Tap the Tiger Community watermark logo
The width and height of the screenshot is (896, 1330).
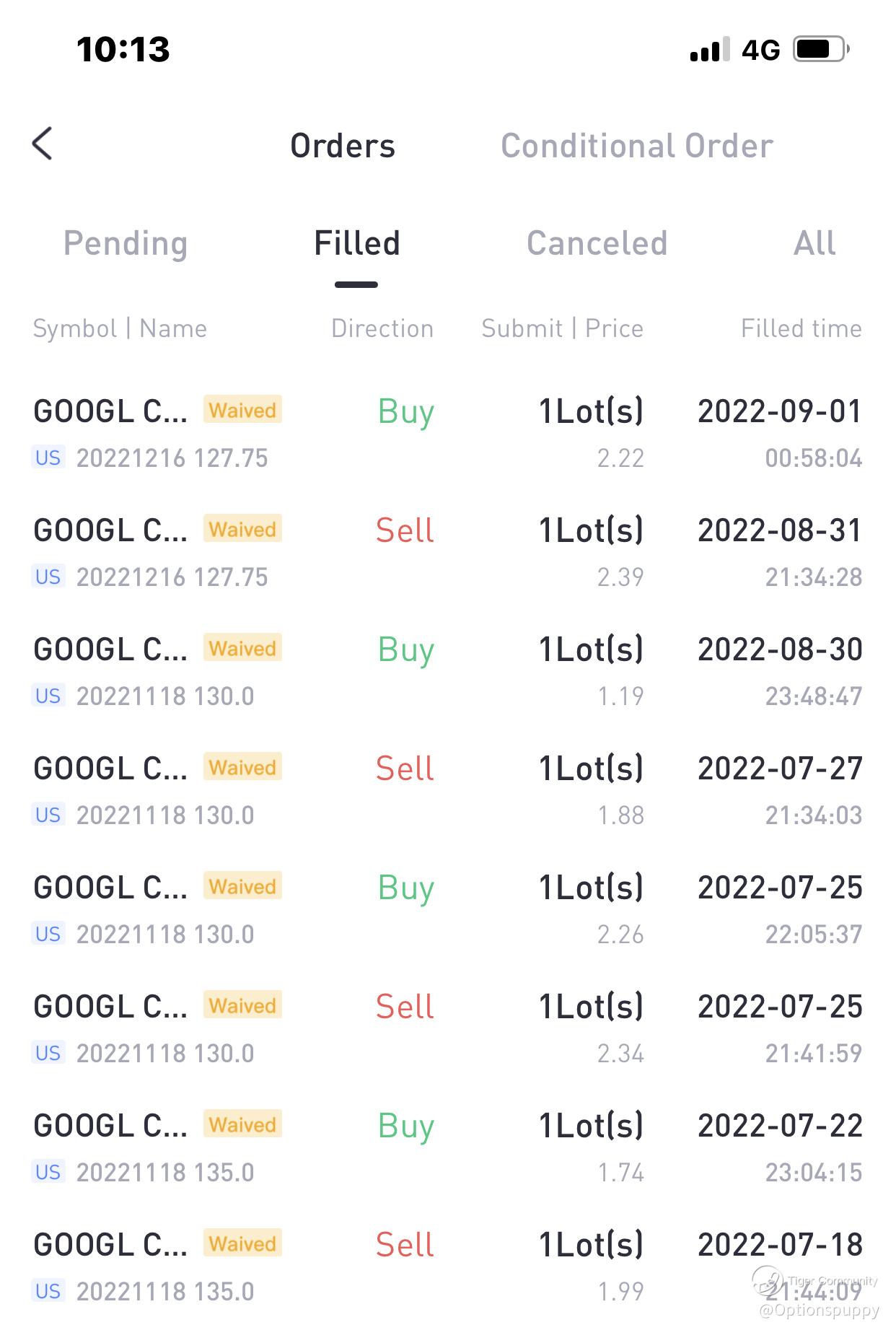pyautogui.click(x=768, y=1282)
